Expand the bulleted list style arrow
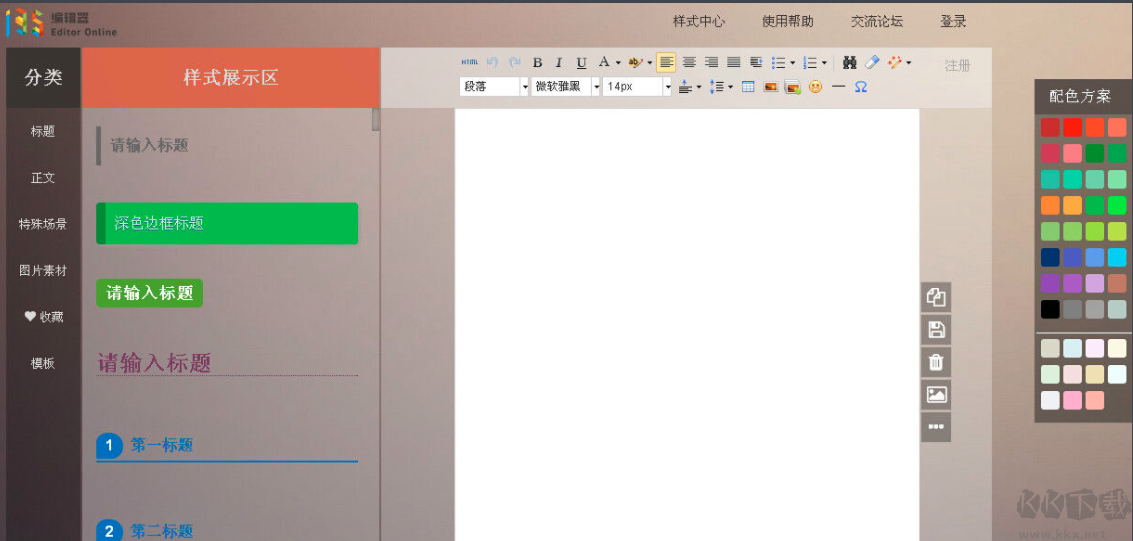This screenshot has width=1133, height=541. click(793, 63)
